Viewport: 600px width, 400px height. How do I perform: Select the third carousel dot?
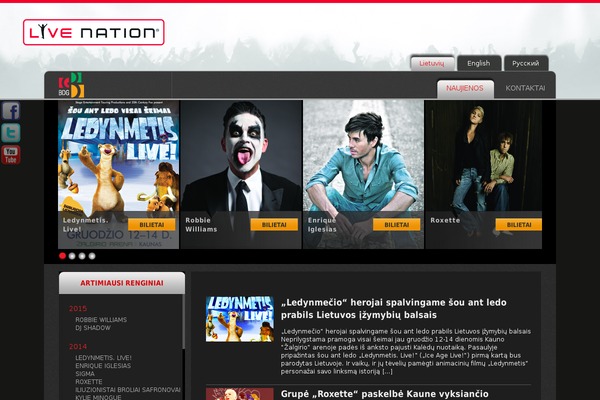(x=82, y=256)
